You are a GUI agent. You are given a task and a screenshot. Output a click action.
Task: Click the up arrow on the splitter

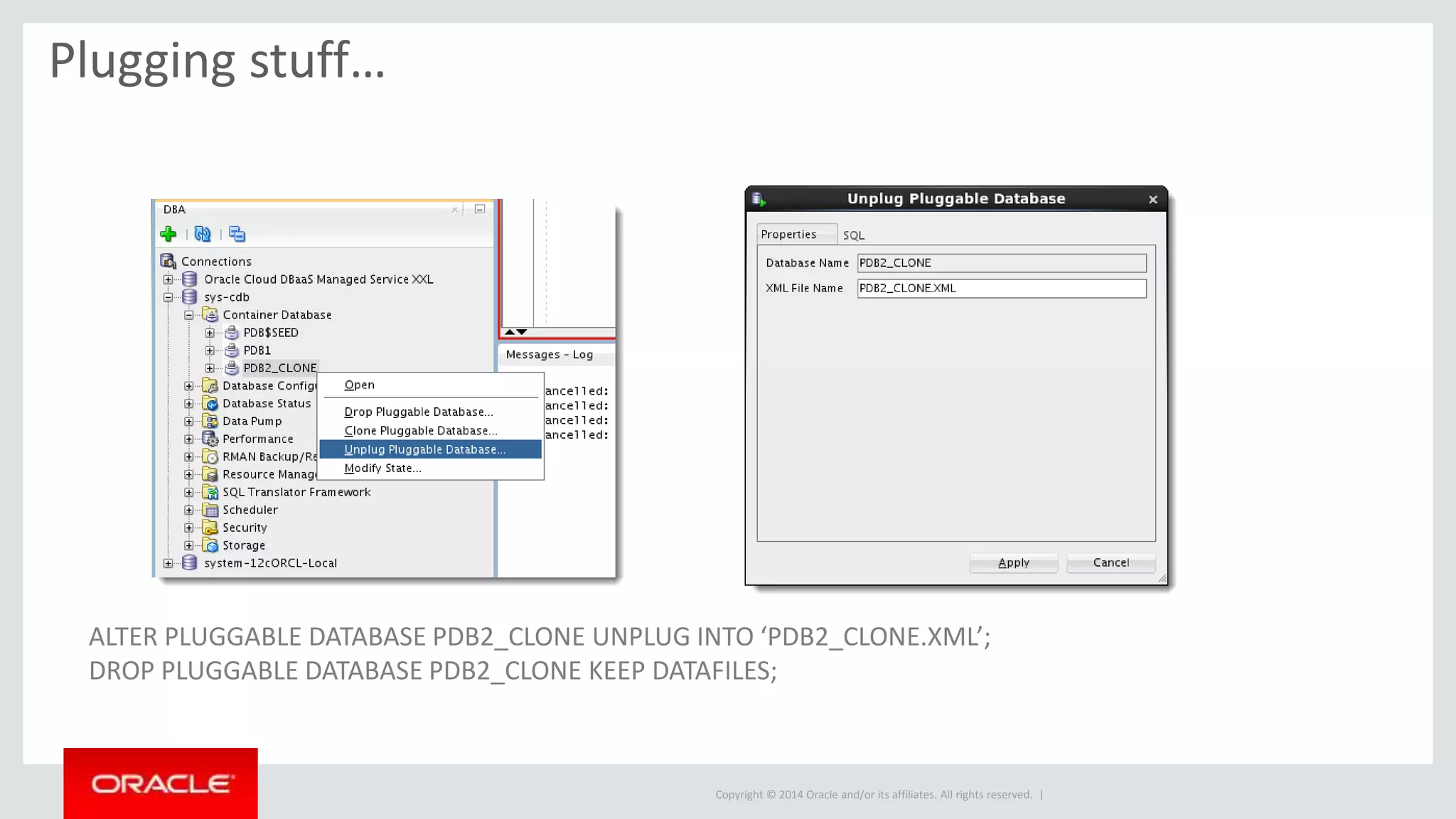pos(510,332)
